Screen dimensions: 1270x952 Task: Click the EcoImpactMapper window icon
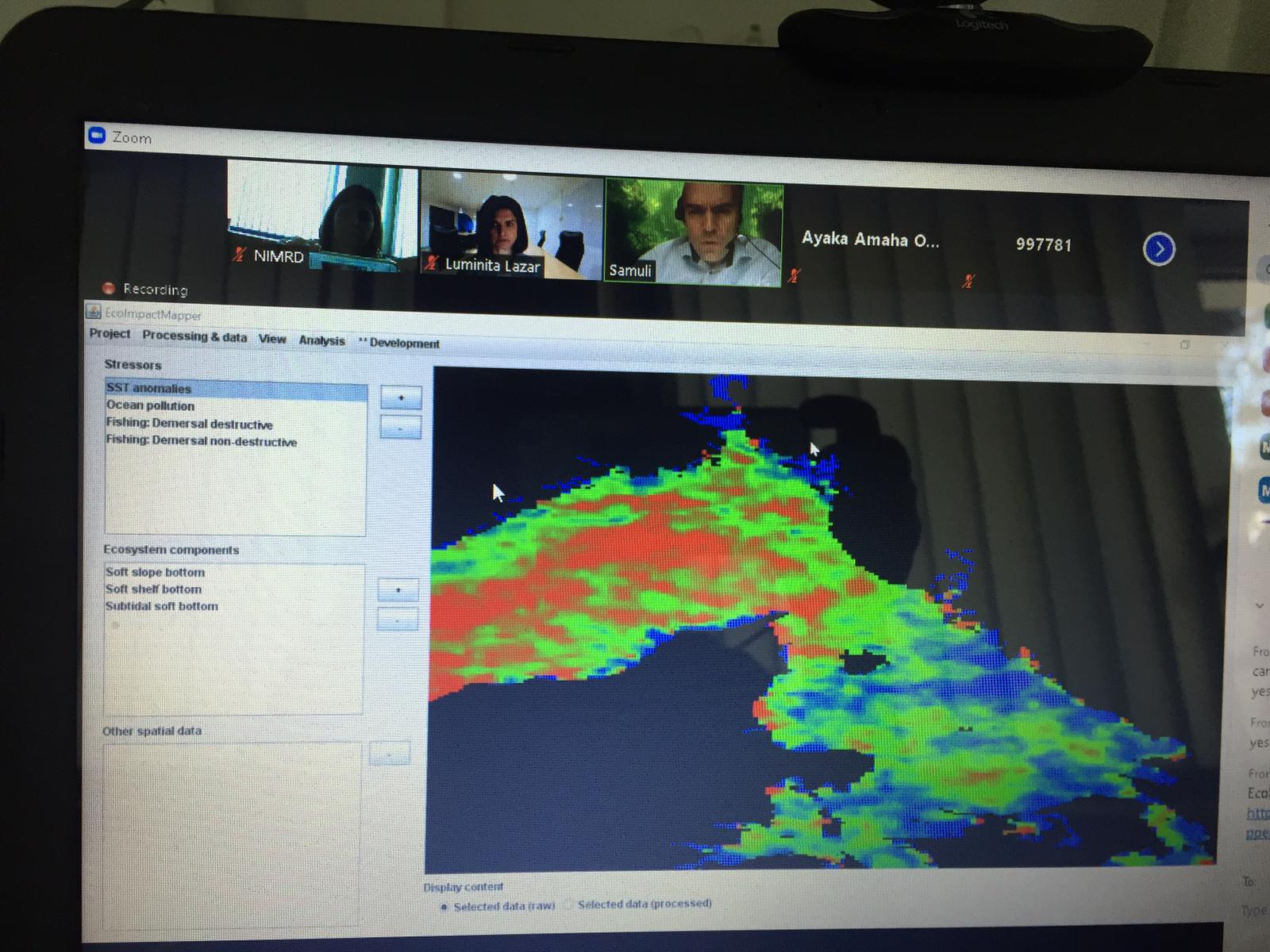pyautogui.click(x=94, y=312)
